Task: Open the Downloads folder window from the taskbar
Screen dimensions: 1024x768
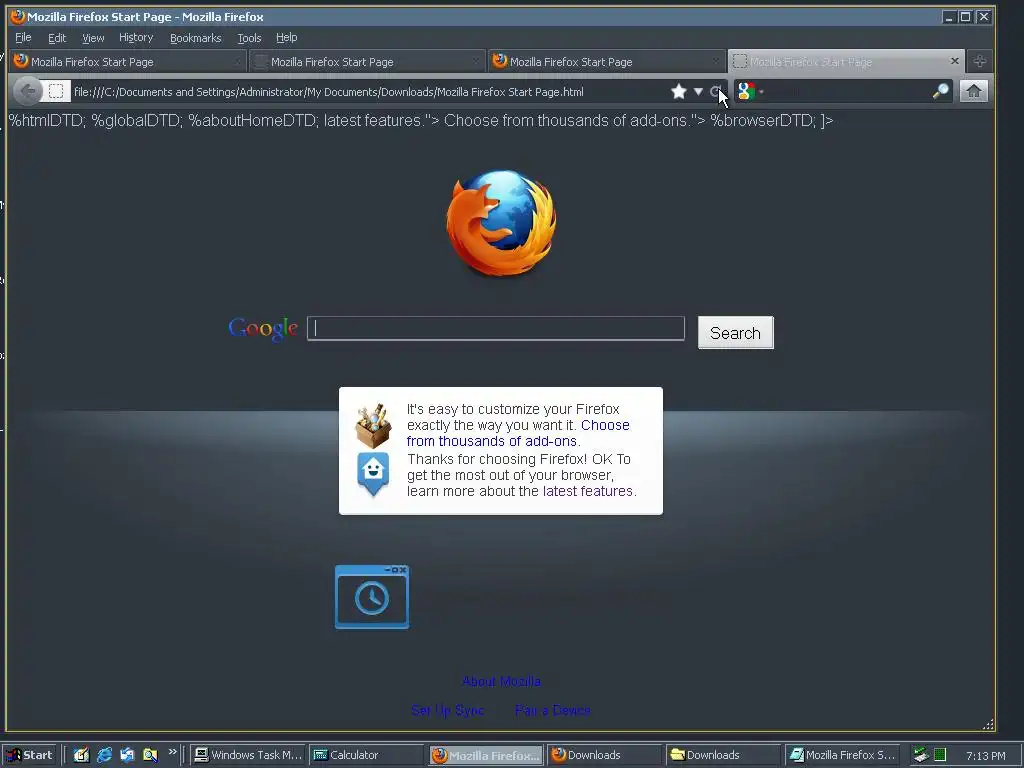Action: click(x=724, y=755)
